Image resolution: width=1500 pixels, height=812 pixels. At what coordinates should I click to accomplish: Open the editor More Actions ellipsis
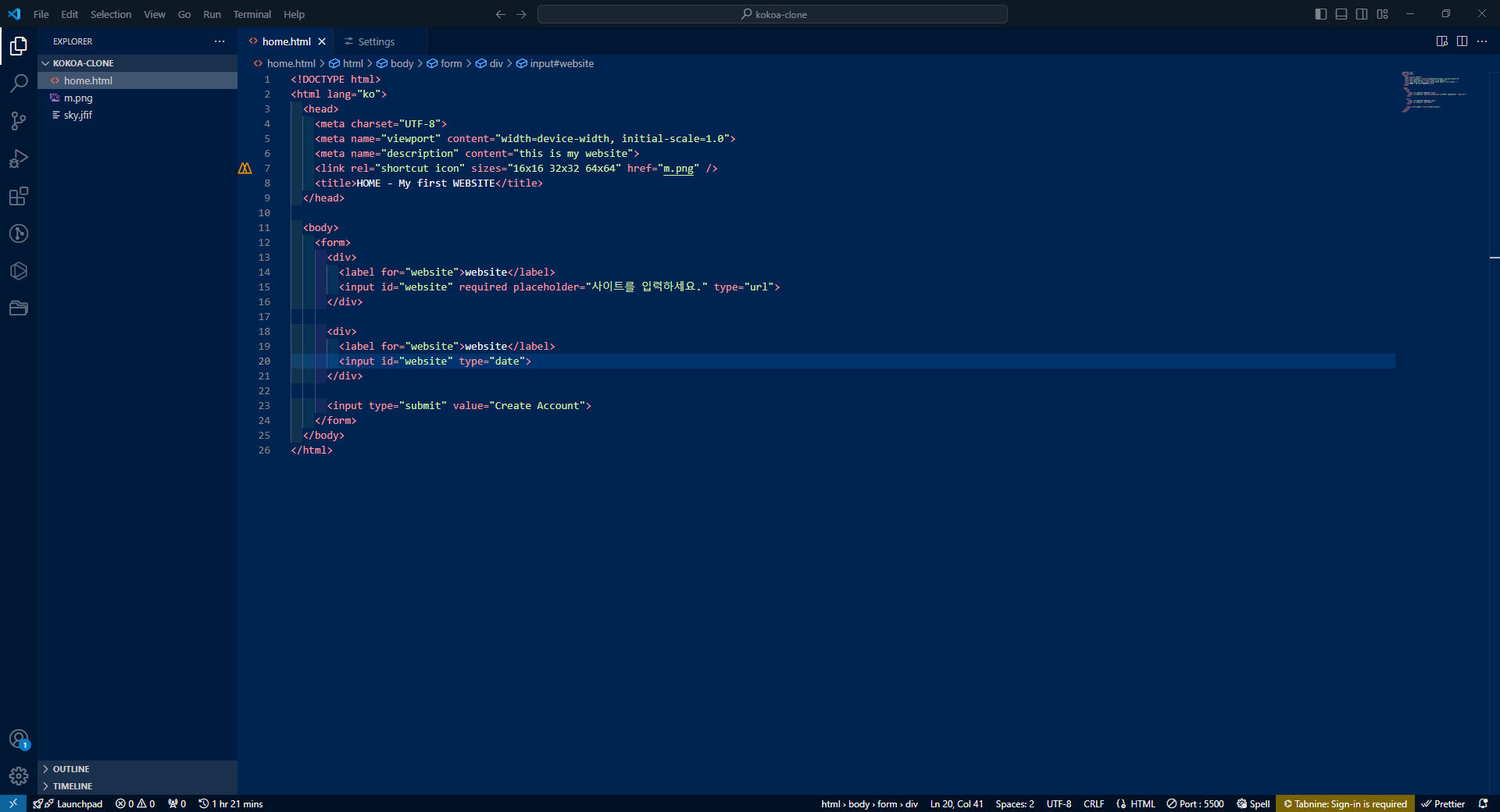[x=1482, y=41]
